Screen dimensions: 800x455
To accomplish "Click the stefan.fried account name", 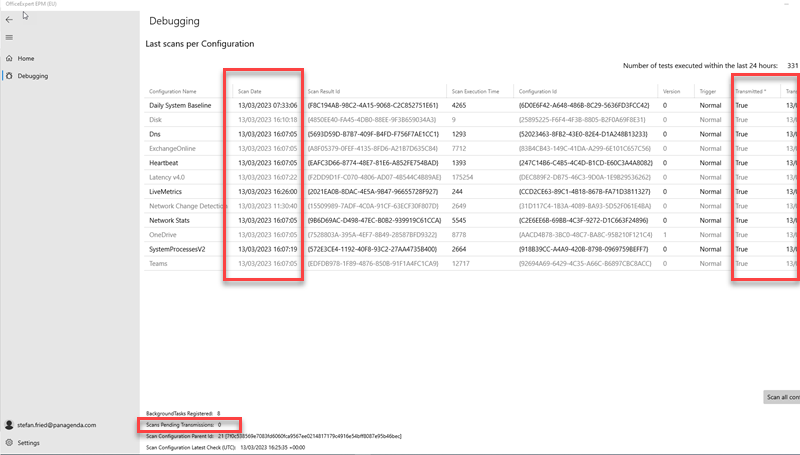I will tap(59, 425).
